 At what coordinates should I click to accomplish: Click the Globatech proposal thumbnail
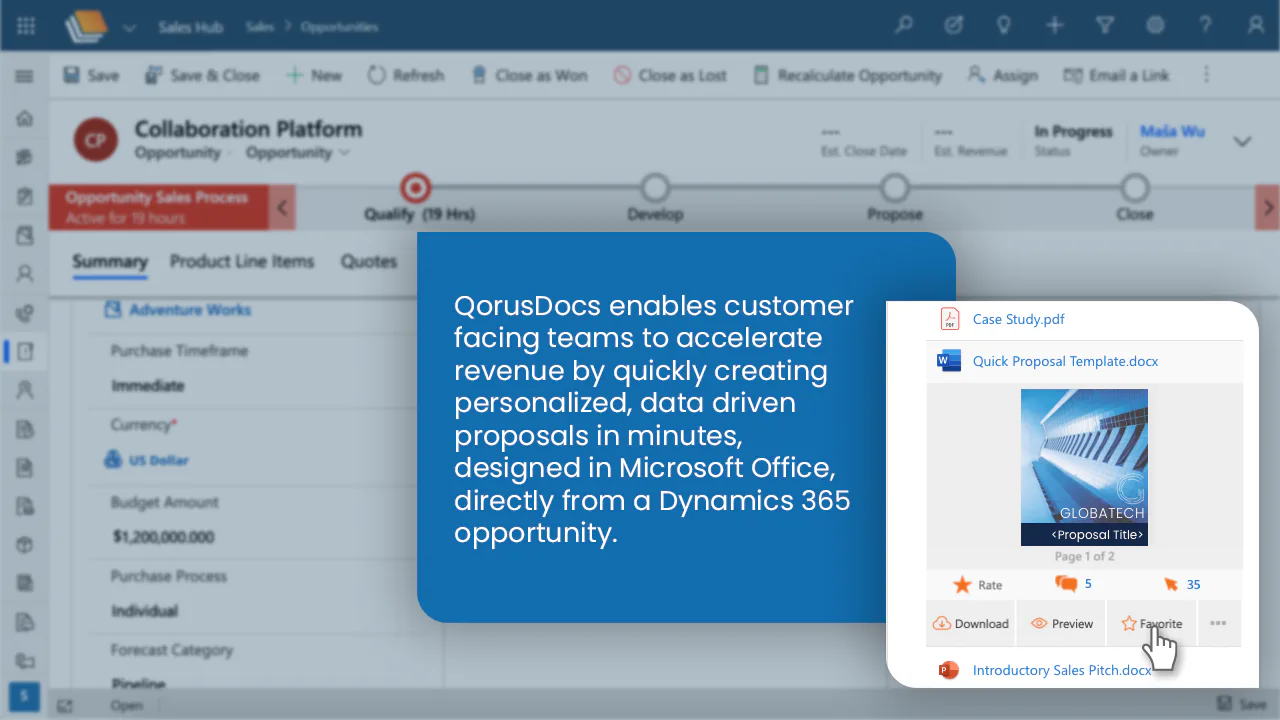[x=1084, y=467]
